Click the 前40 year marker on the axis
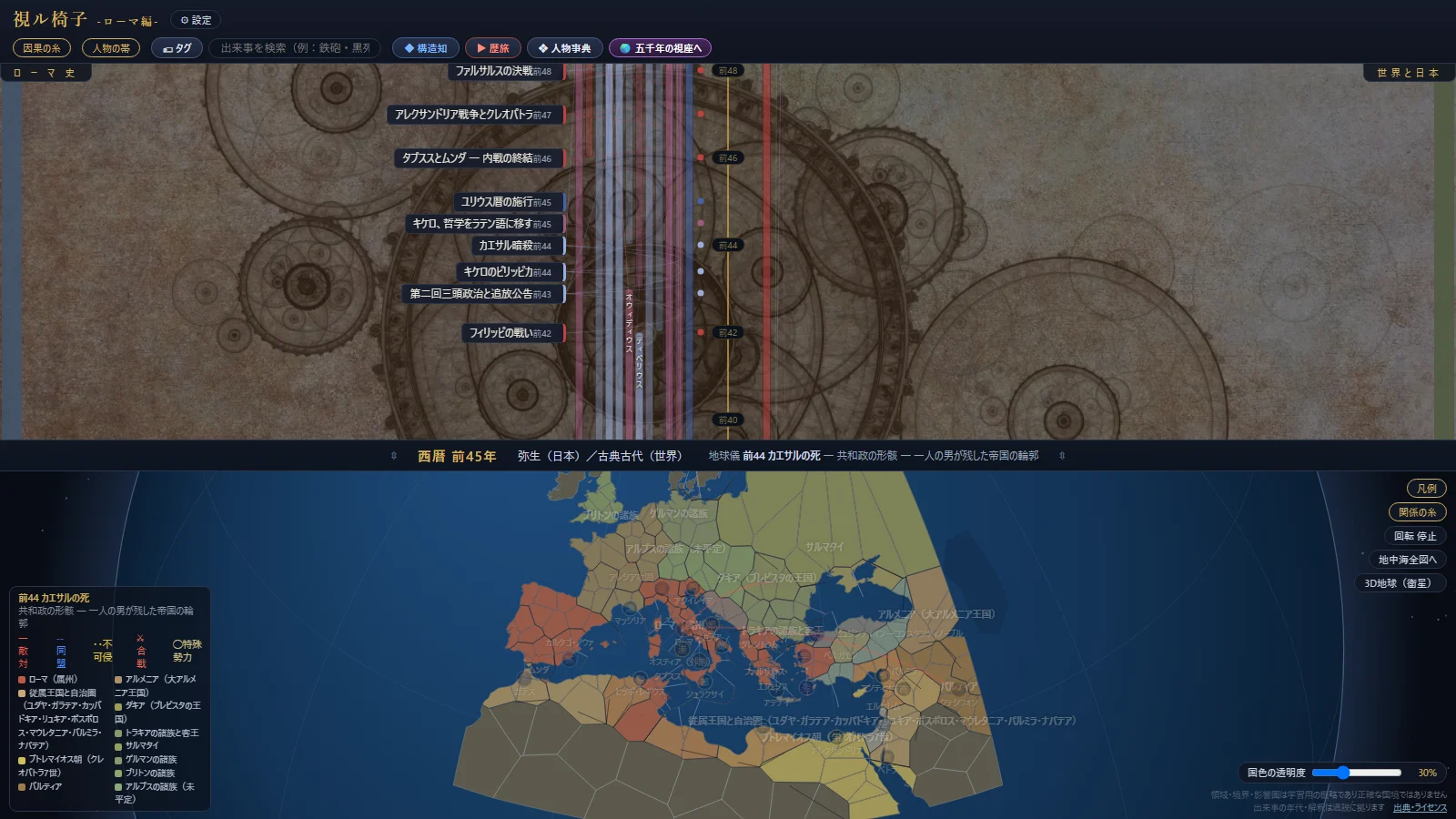The width and height of the screenshot is (1456, 819). [x=728, y=420]
